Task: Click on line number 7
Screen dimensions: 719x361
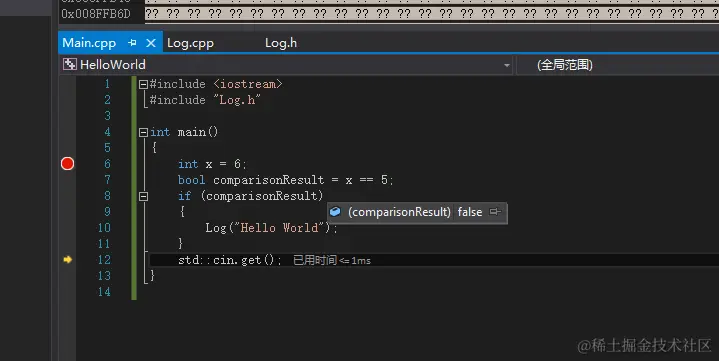Action: click(x=107, y=180)
